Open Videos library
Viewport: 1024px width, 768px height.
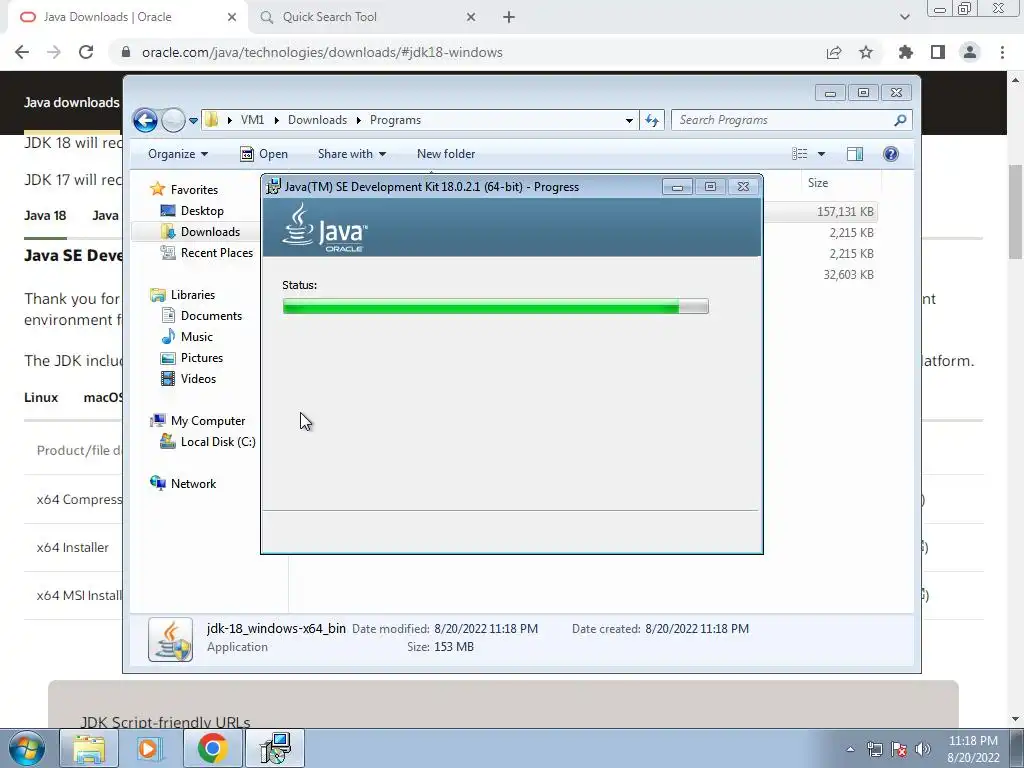click(198, 378)
